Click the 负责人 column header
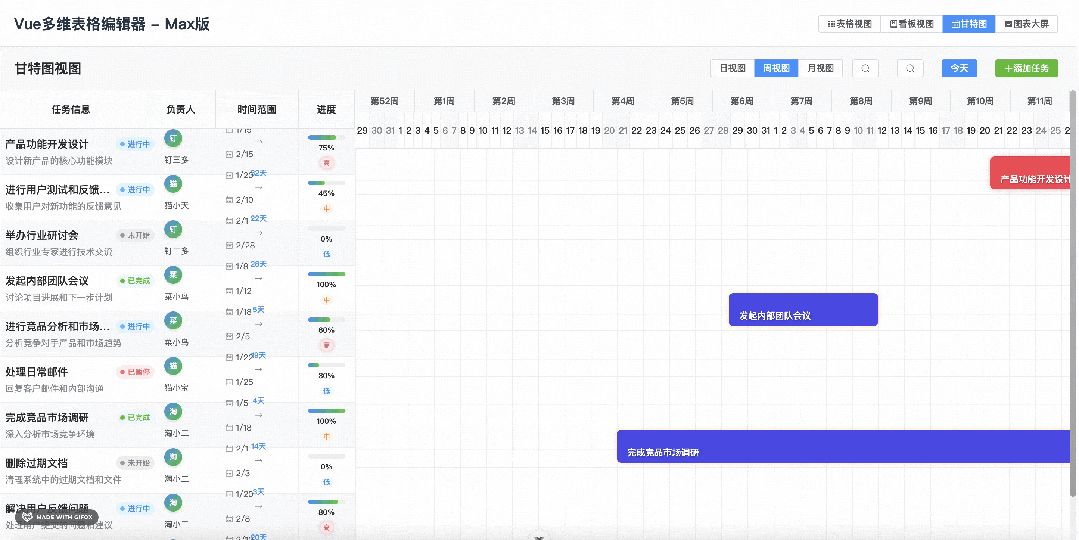Viewport: 1079px width, 540px height. tap(180, 109)
